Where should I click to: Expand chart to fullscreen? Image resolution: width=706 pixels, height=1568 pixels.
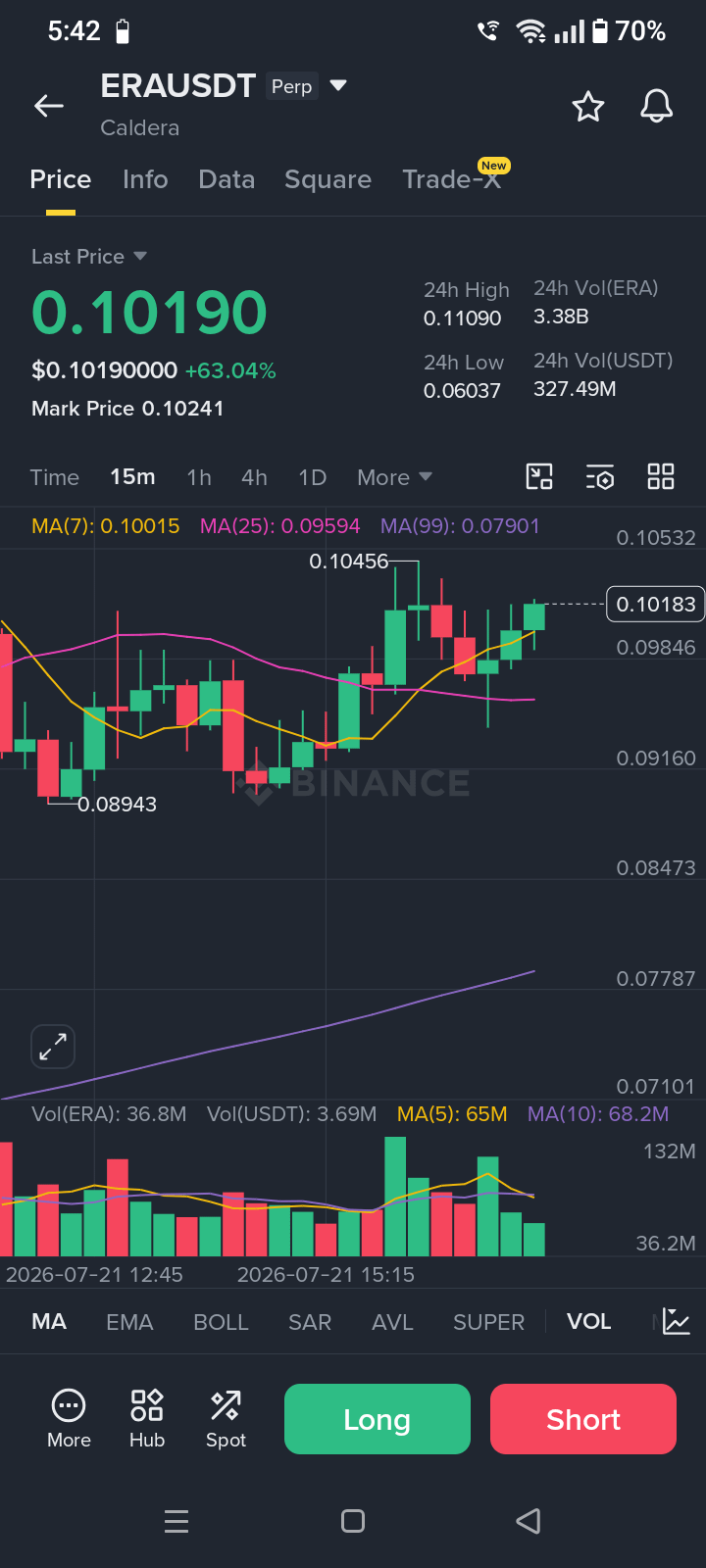[53, 1047]
